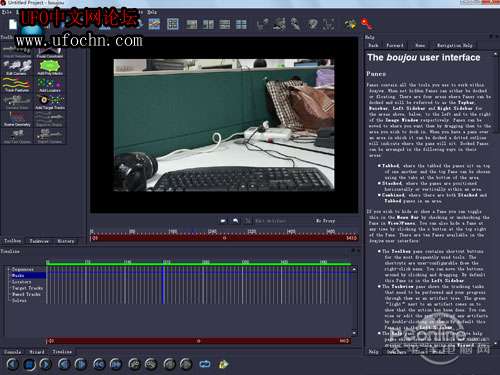Click the four-pane view layout icon
The height and width of the screenshot is (375, 500).
tap(241, 24)
